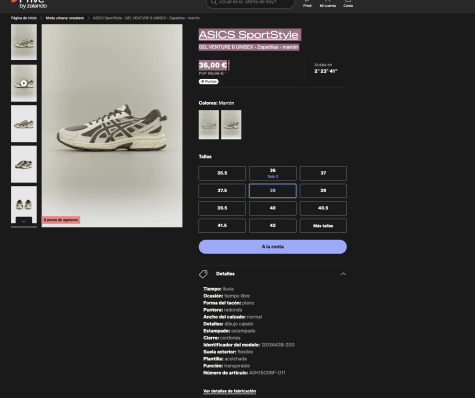This screenshot has width=475, height=398.
Task: Follow the Moda urbana: sneakers breadcrumb
Action: click(x=65, y=18)
